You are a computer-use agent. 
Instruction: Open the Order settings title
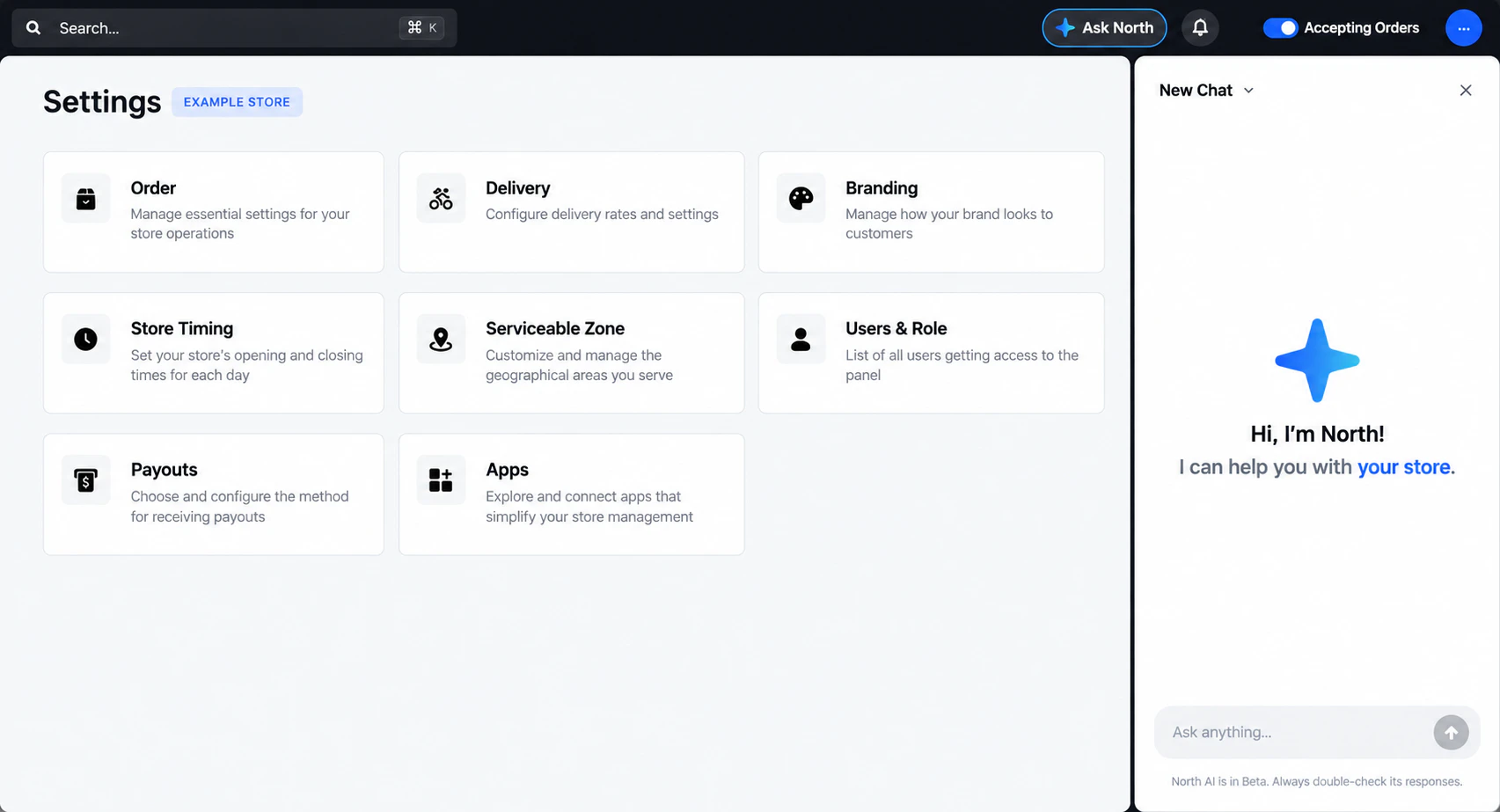click(x=153, y=188)
